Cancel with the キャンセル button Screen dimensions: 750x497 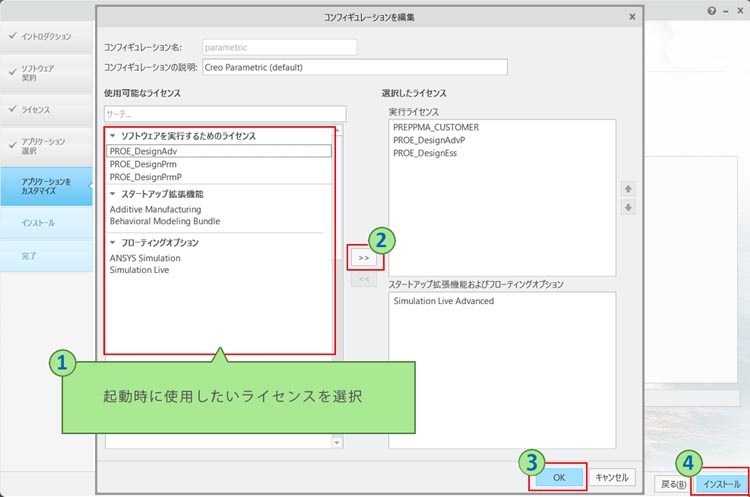(612, 477)
